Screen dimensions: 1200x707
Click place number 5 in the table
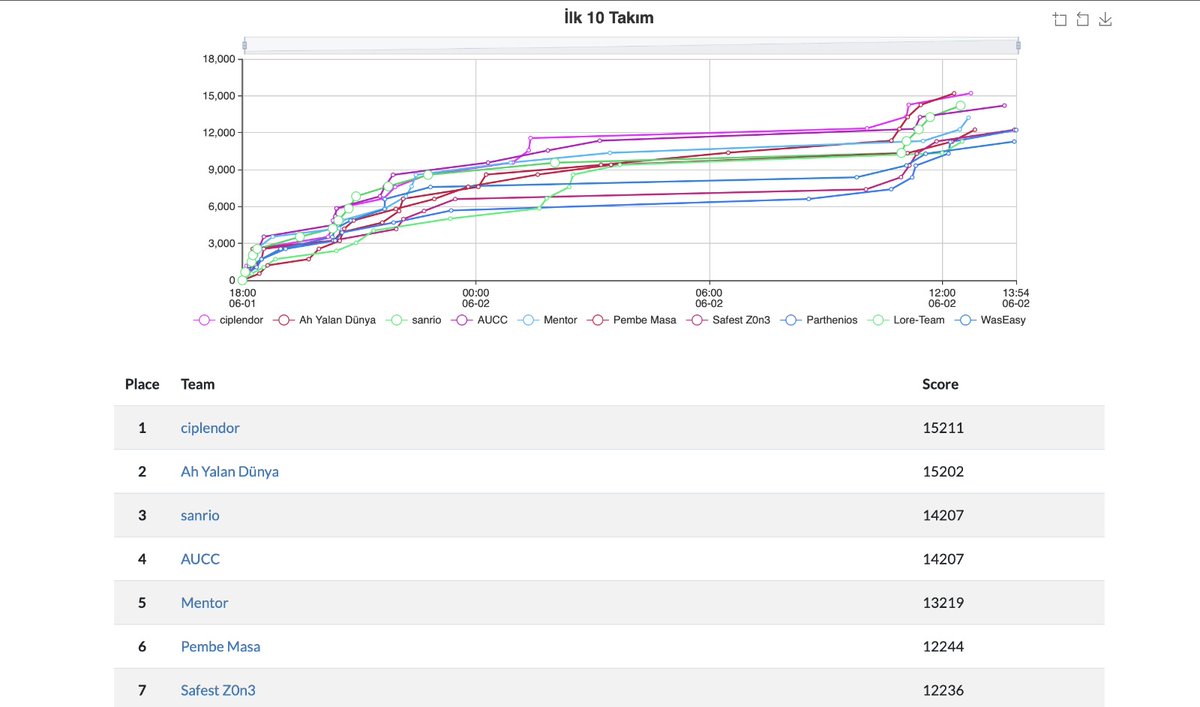pyautogui.click(x=142, y=603)
